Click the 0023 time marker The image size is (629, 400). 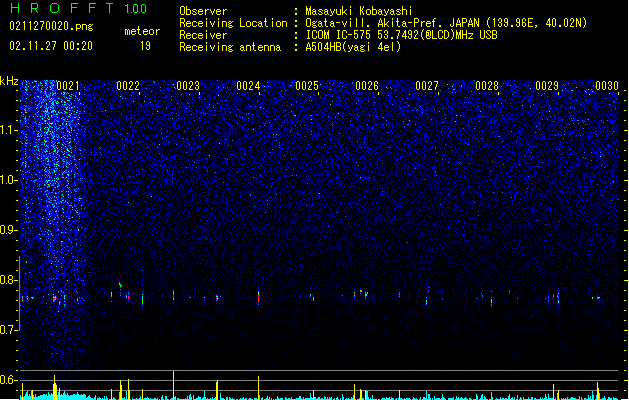point(188,86)
